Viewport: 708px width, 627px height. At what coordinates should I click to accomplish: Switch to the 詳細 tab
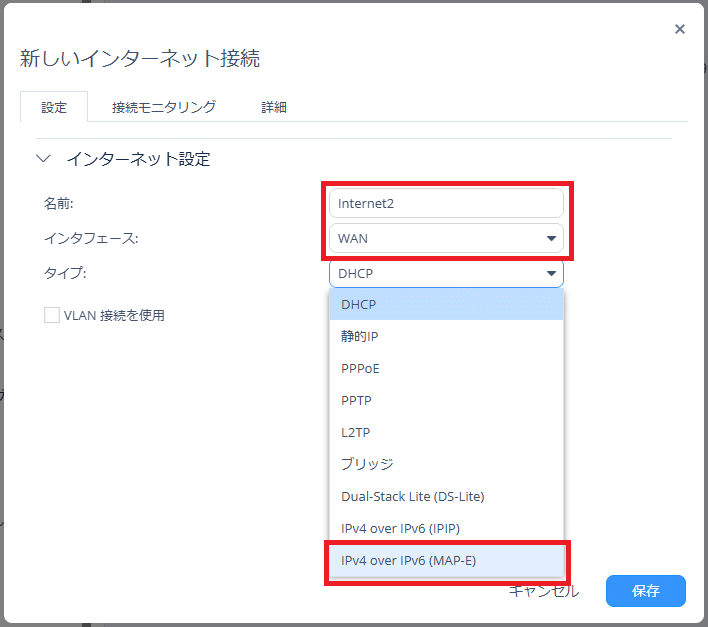(274, 107)
